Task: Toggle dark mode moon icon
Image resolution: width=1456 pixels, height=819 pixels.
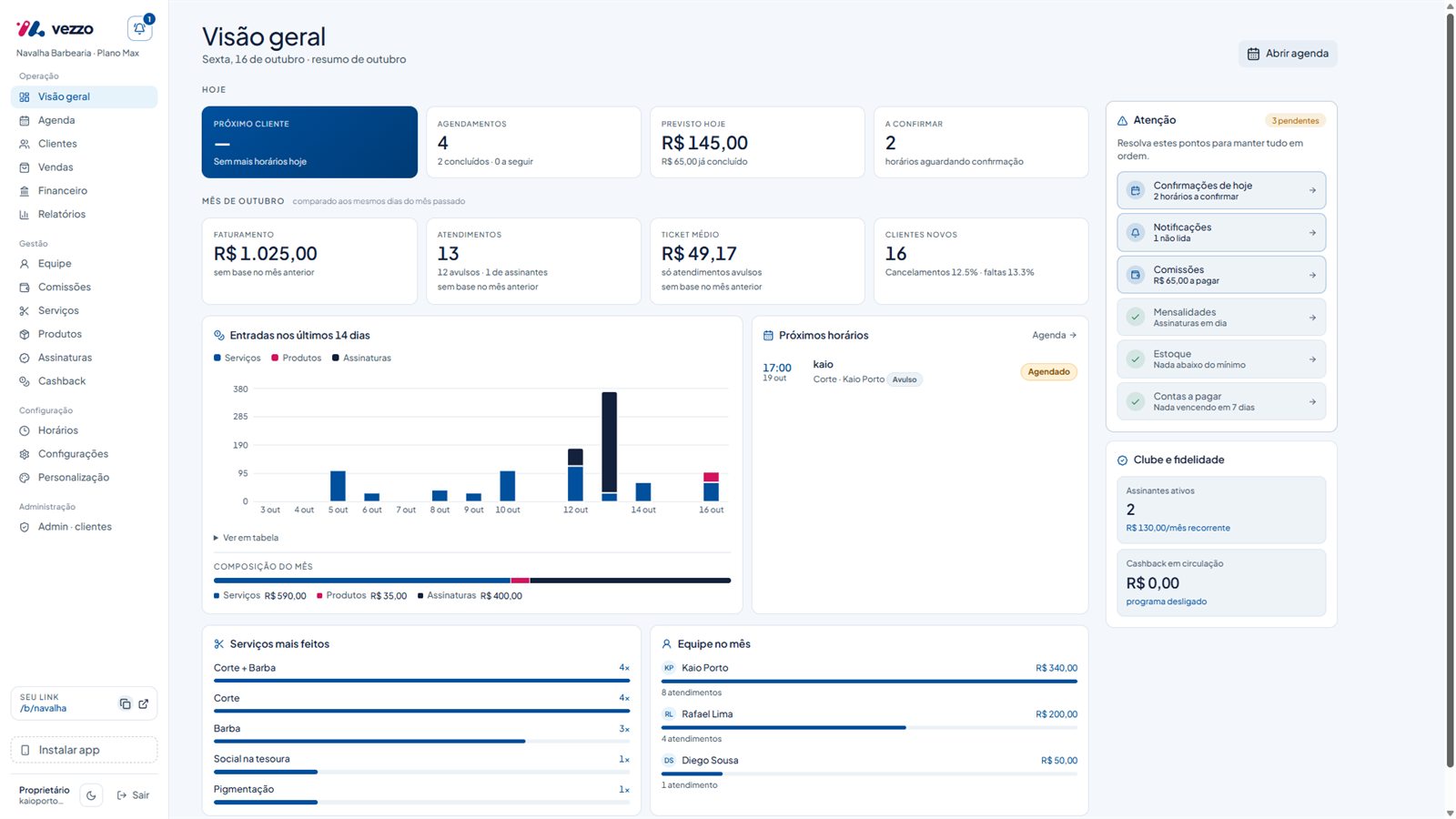Action: (91, 795)
